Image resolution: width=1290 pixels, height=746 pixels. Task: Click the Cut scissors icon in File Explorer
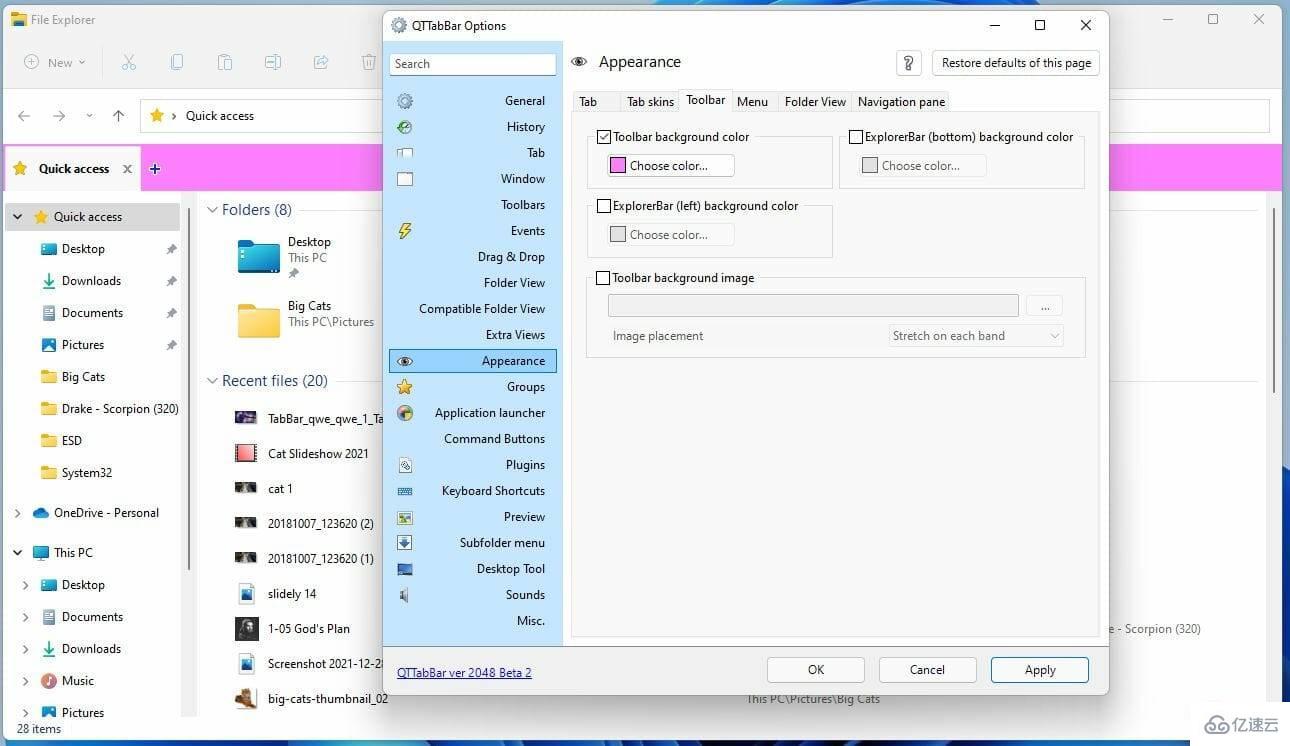pos(129,62)
